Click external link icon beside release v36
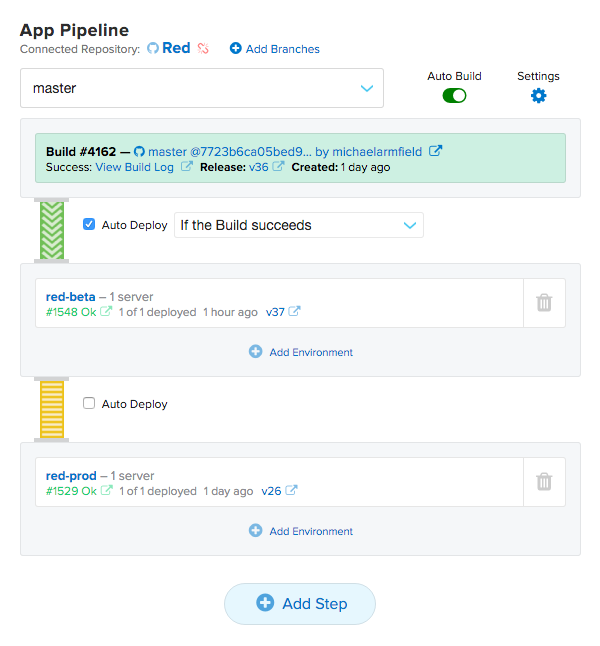 278,166
